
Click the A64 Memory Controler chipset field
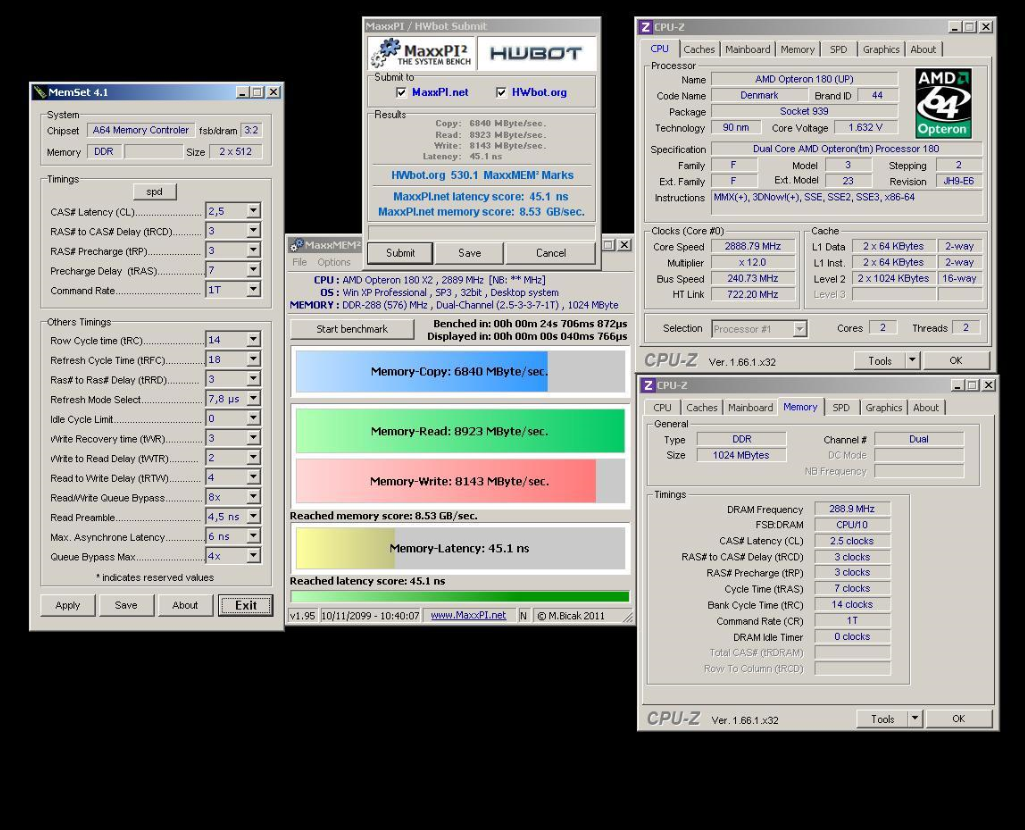click(141, 130)
